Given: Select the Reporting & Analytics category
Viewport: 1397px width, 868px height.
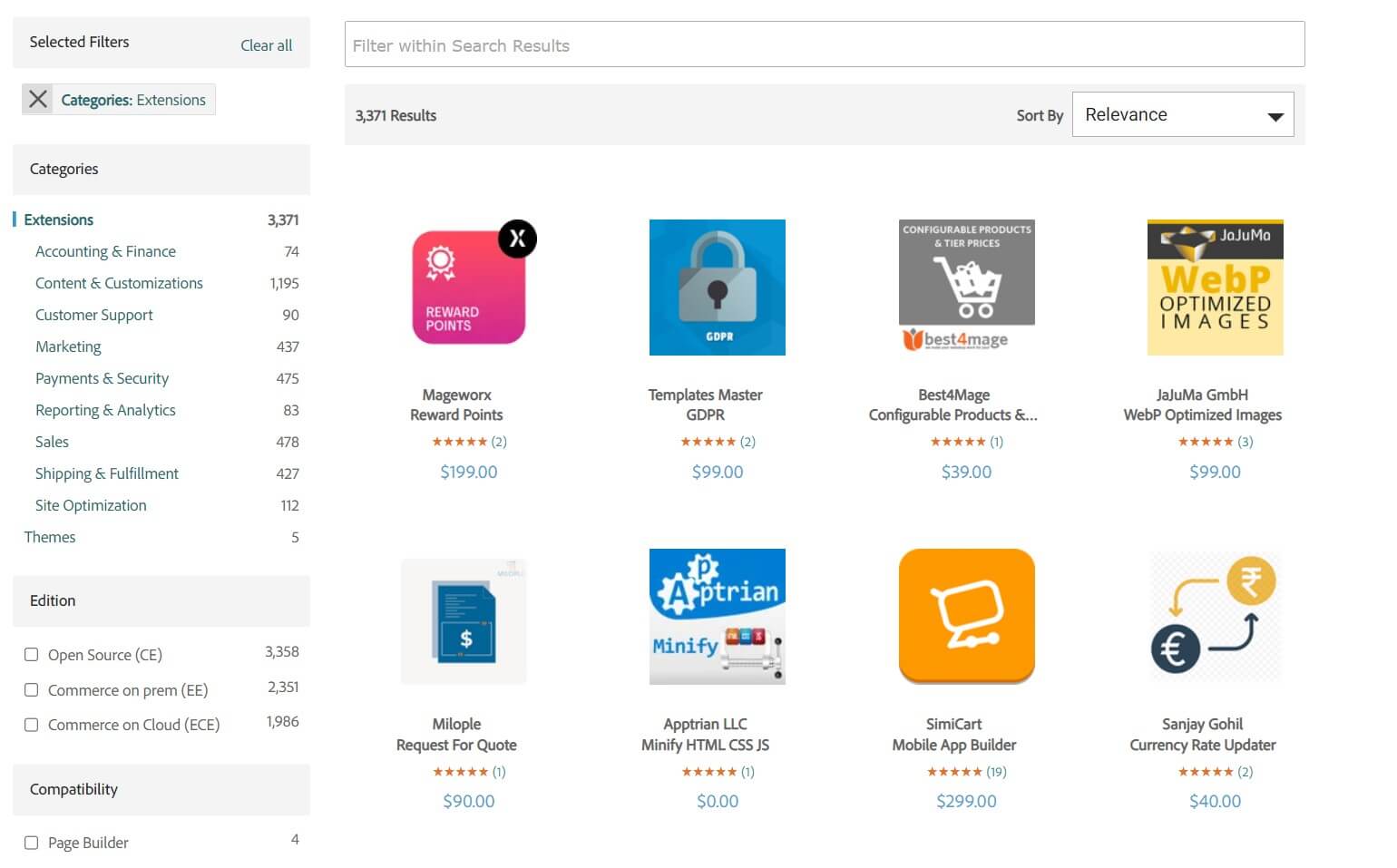Looking at the screenshot, I should click(105, 410).
